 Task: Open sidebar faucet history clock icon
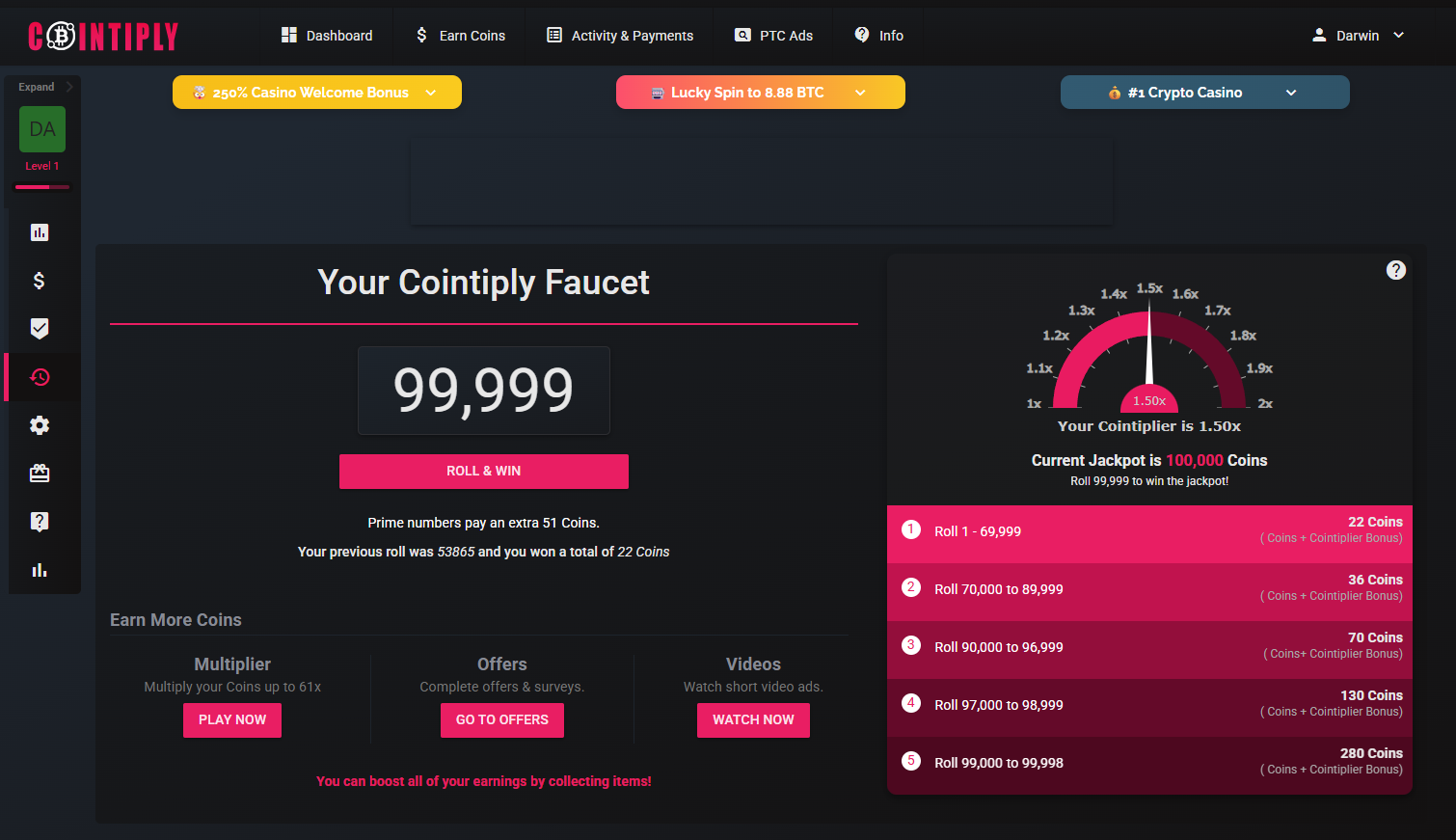point(40,377)
